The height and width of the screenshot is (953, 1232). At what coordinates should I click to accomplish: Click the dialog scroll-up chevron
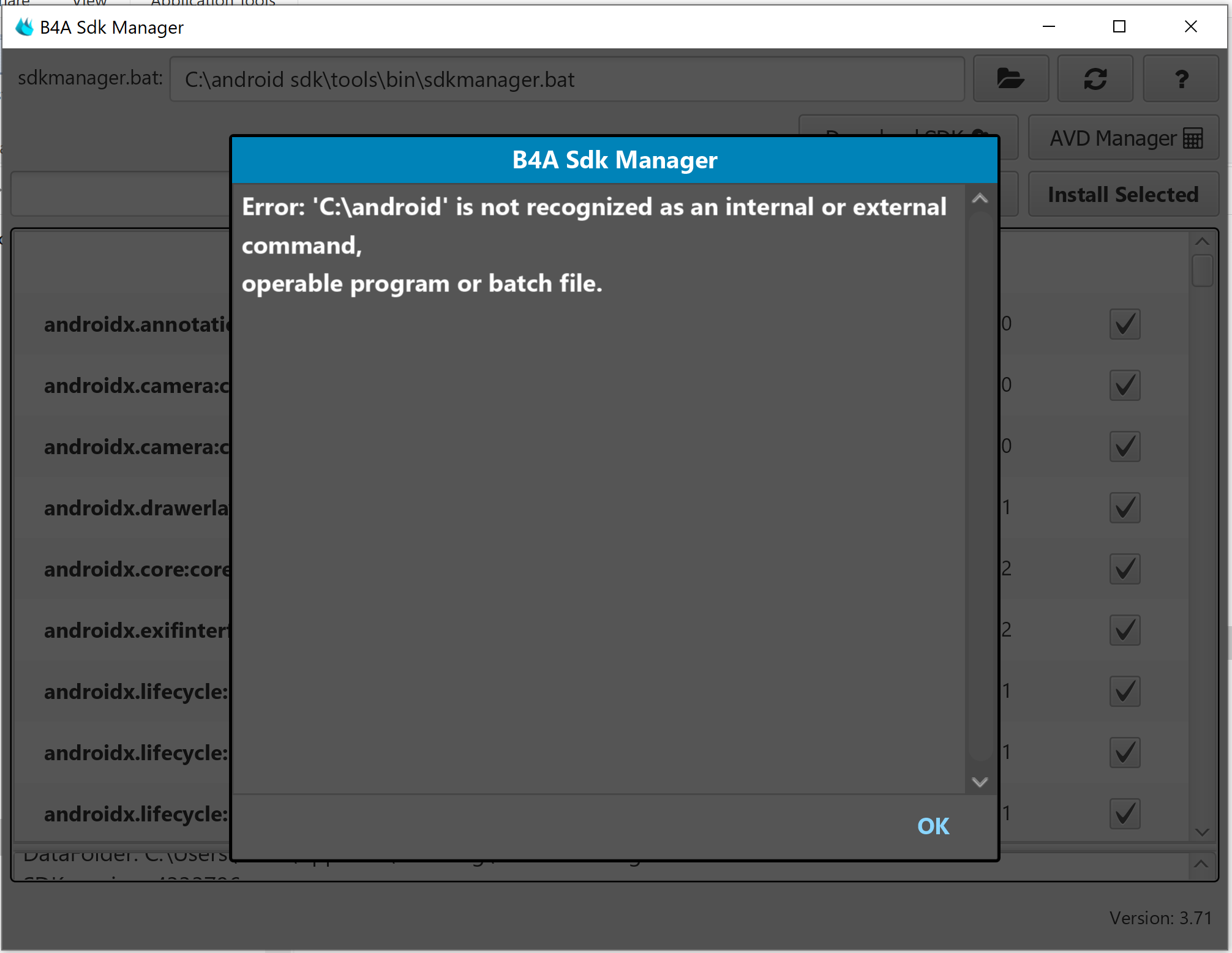coord(979,198)
